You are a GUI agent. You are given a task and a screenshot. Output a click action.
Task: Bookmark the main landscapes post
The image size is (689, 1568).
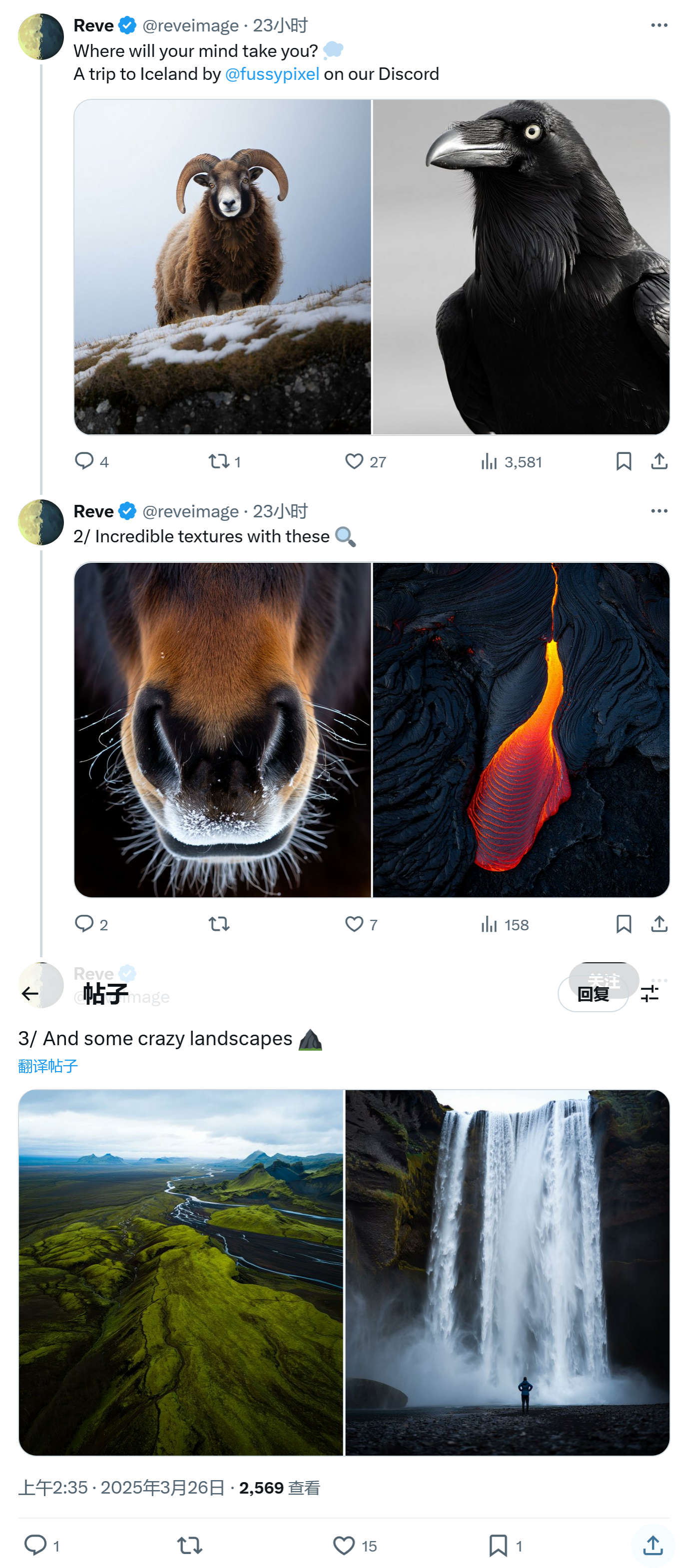coord(498,1545)
